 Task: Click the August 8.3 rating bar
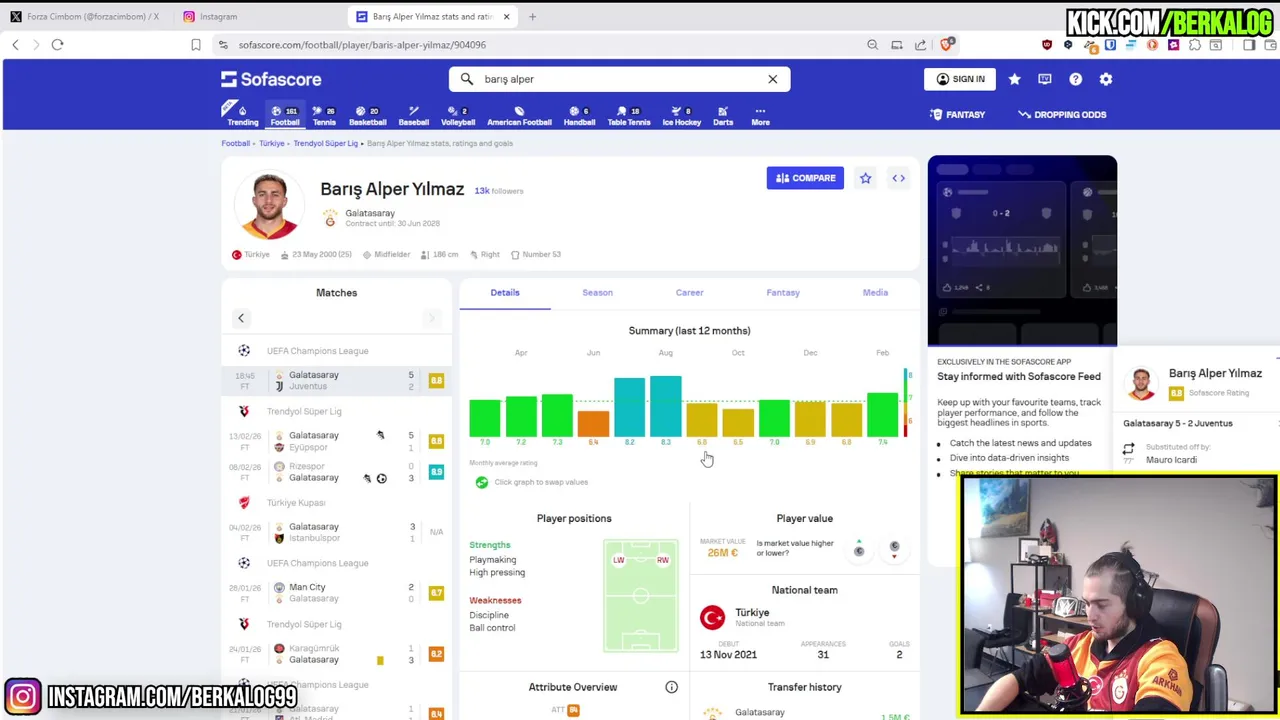point(666,407)
